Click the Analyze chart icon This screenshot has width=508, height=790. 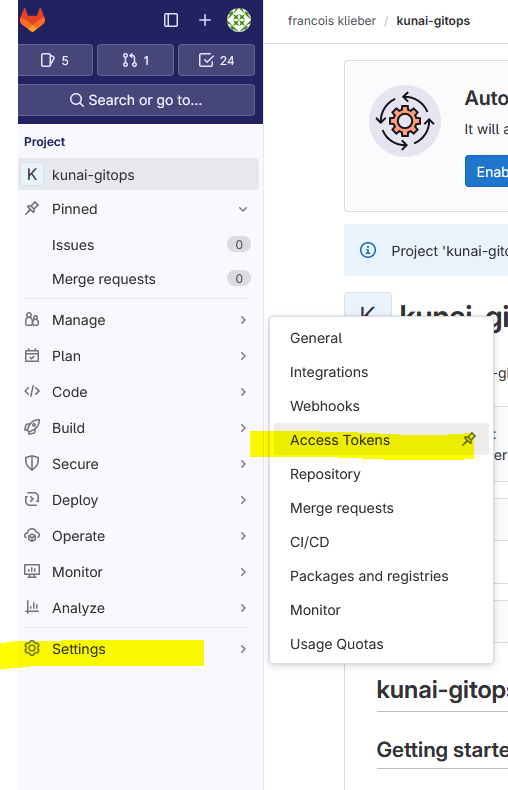(32, 607)
